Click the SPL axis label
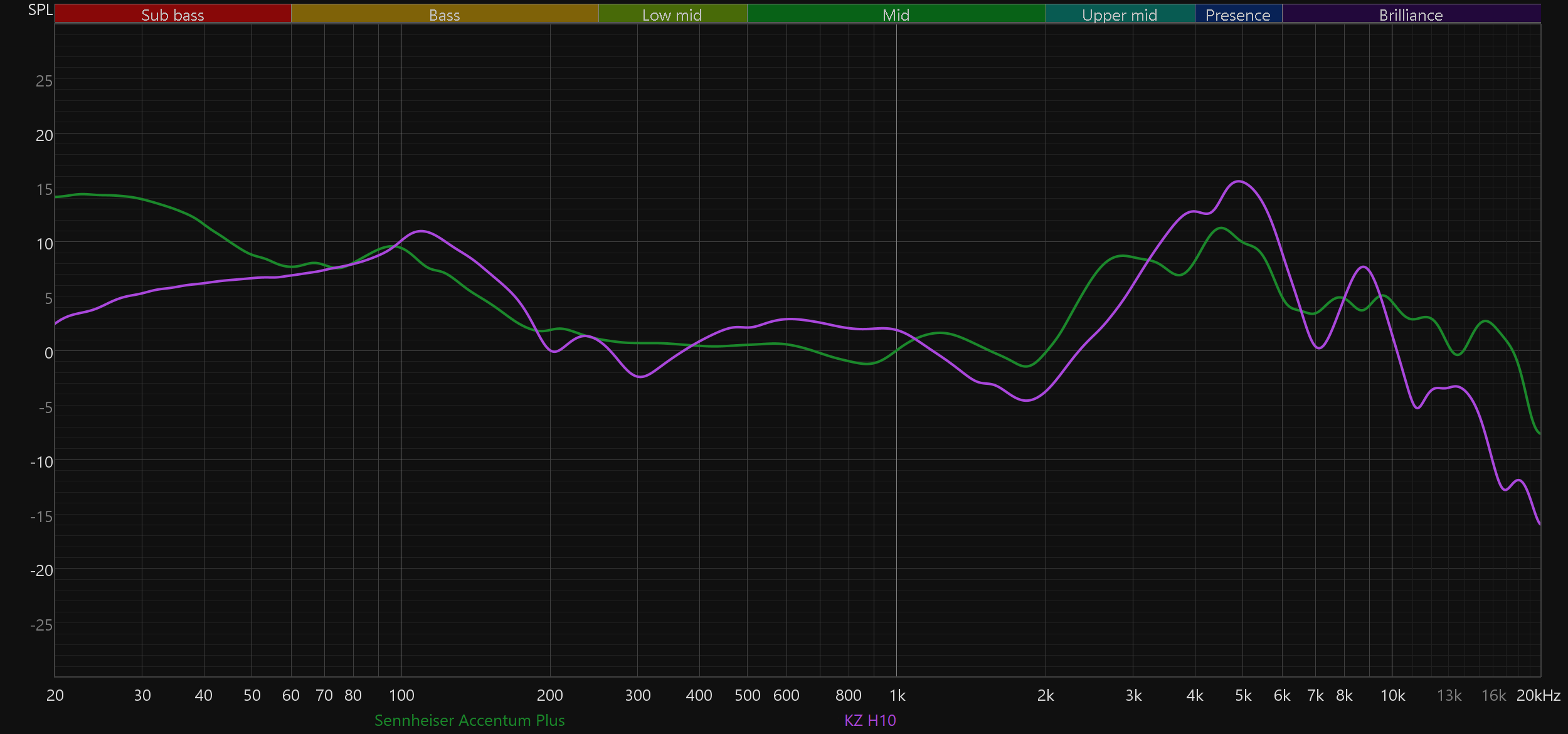The image size is (1568, 734). click(40, 10)
